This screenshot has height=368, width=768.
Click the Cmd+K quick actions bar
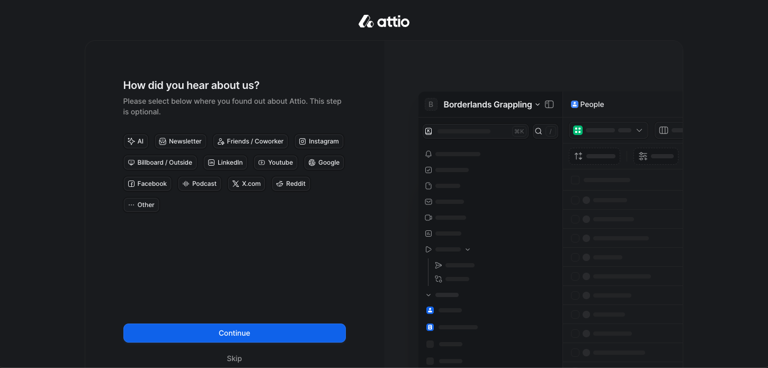point(475,131)
